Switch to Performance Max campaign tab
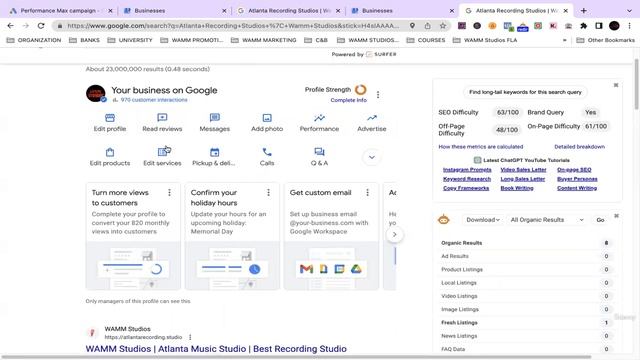Image resolution: width=640 pixels, height=360 pixels. (61, 11)
